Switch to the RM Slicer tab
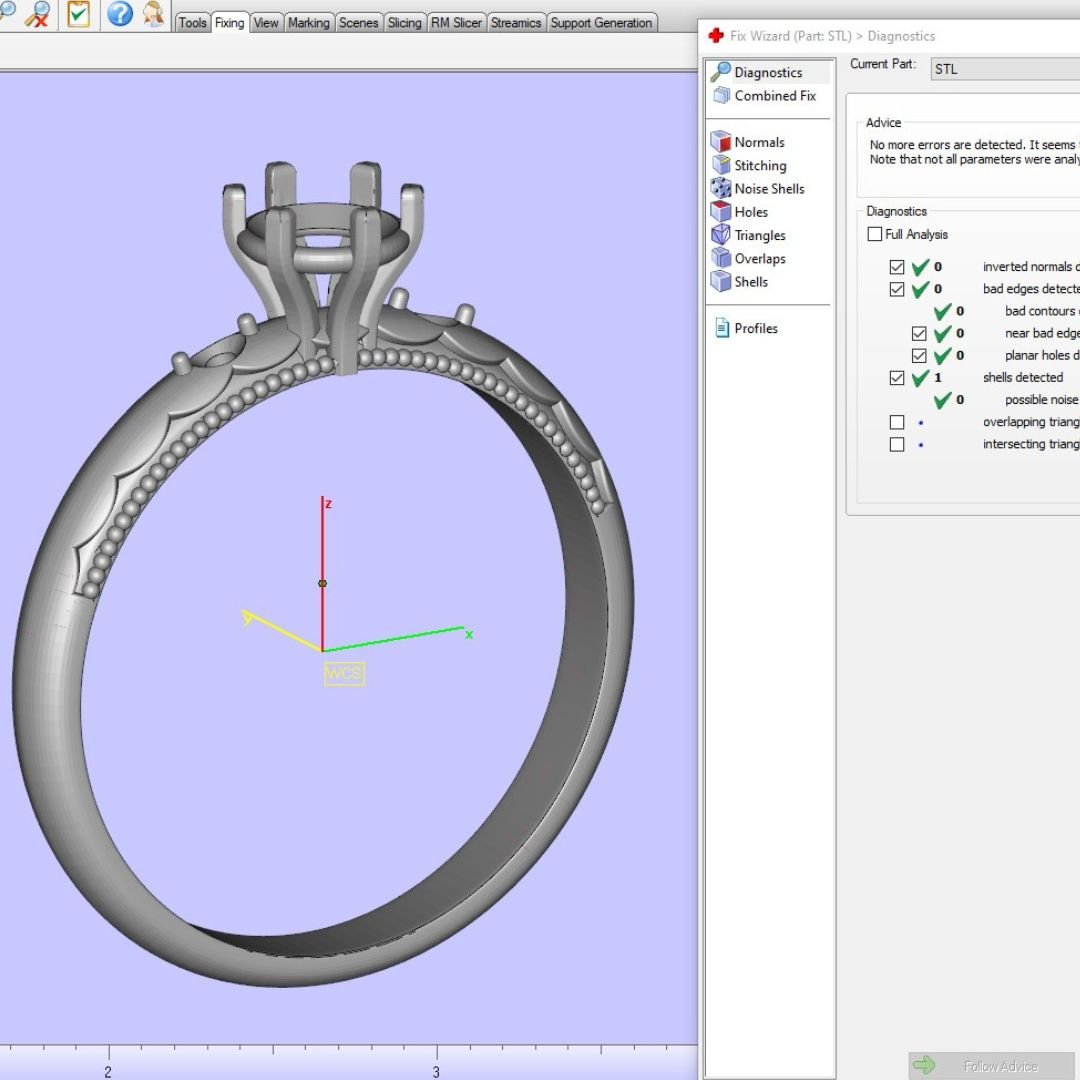This screenshot has height=1080, width=1080. click(456, 23)
